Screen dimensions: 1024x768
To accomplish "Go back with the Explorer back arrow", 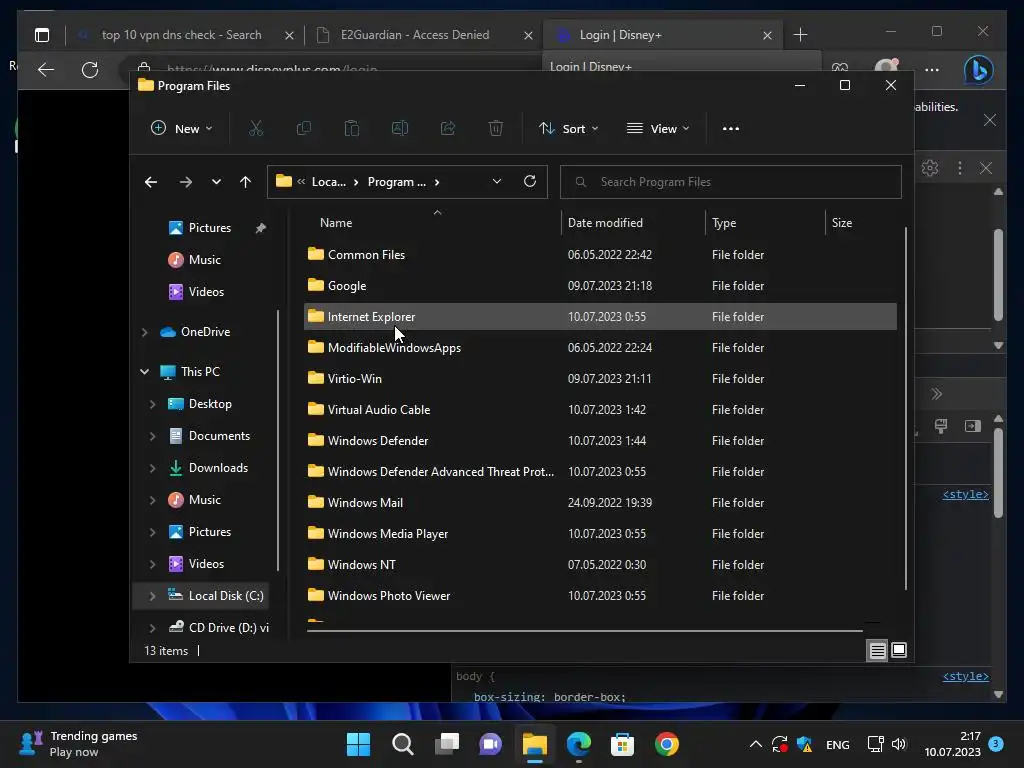I will click(x=151, y=182).
